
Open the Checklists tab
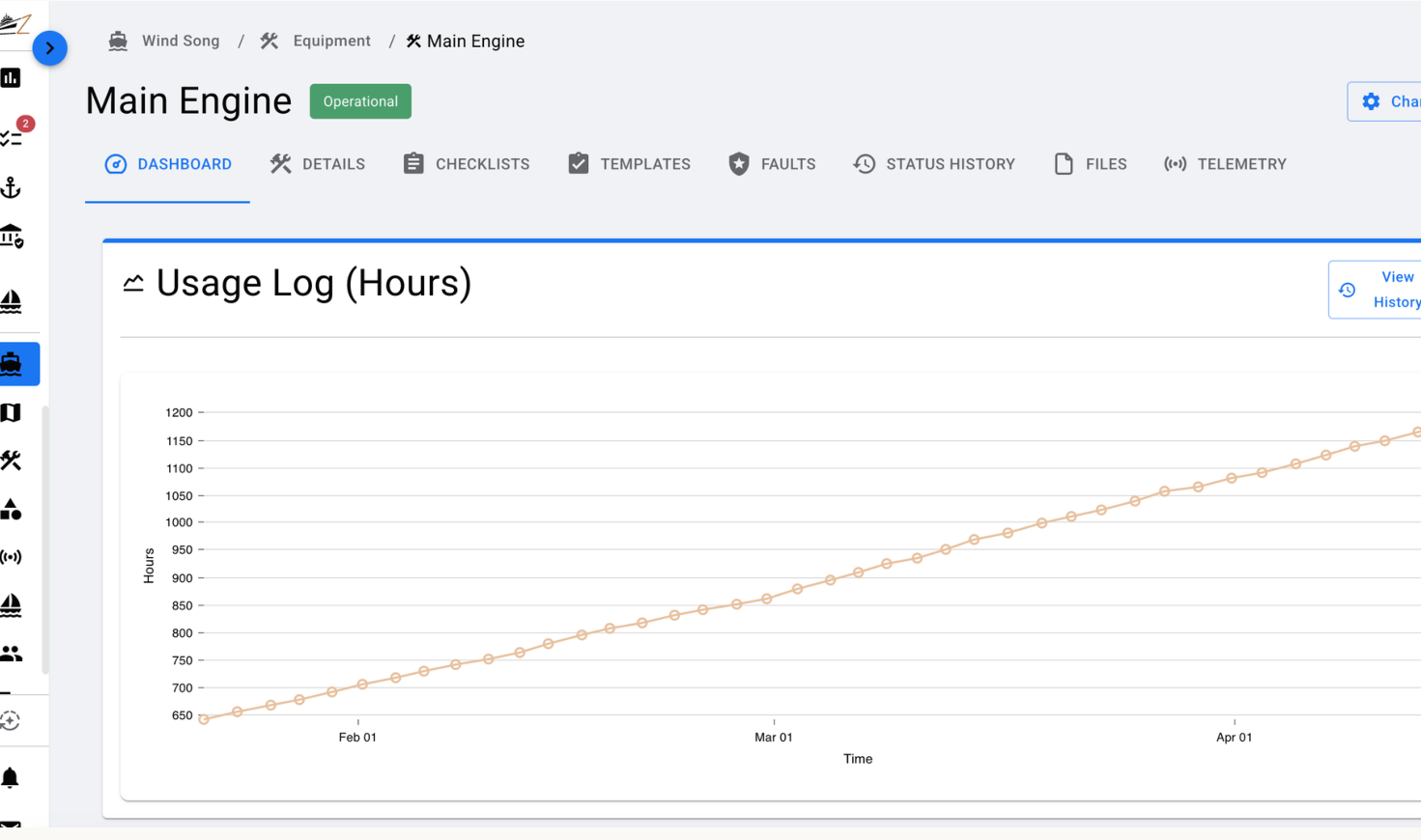tap(467, 164)
